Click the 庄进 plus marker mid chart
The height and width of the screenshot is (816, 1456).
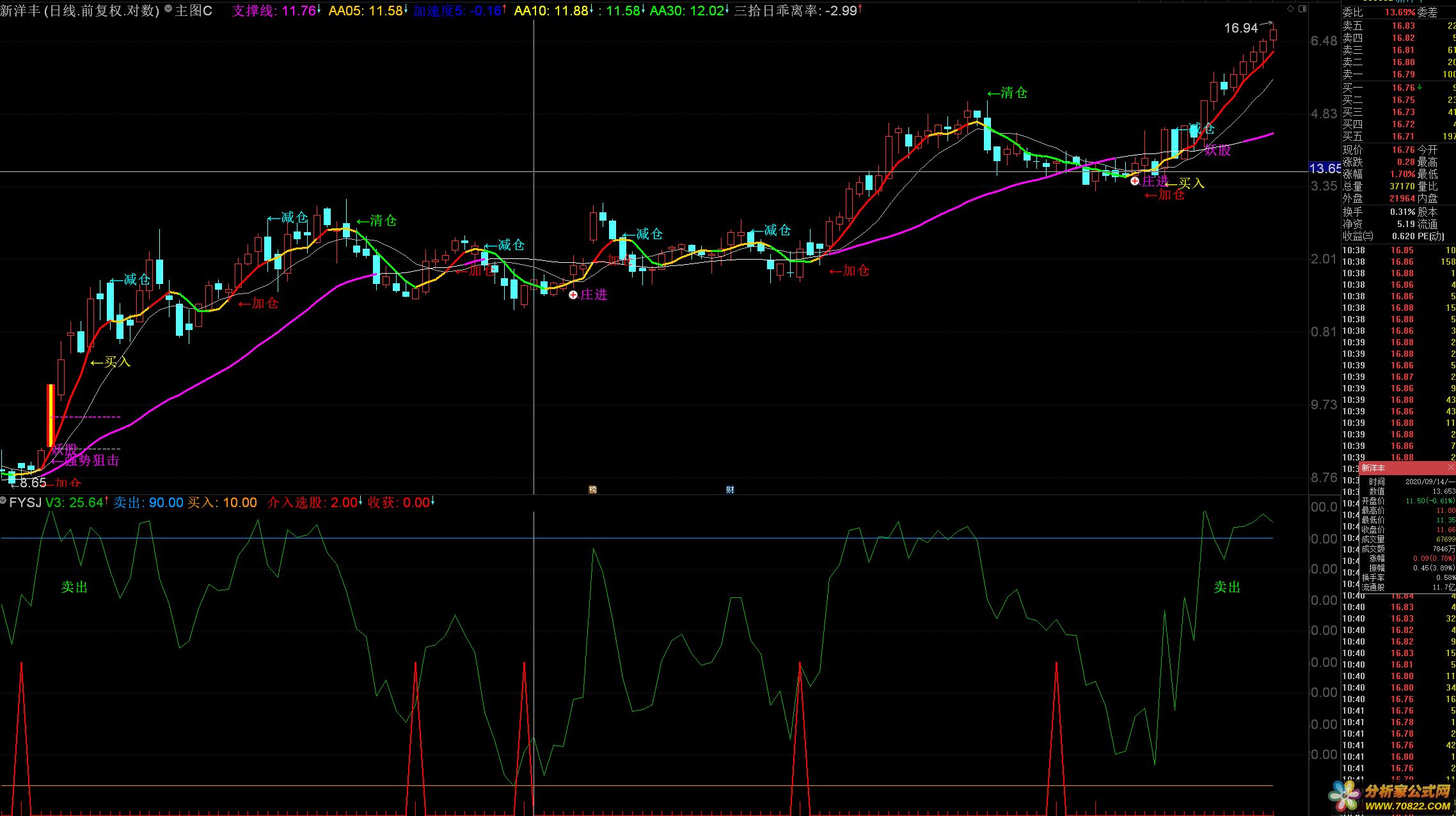pos(573,295)
